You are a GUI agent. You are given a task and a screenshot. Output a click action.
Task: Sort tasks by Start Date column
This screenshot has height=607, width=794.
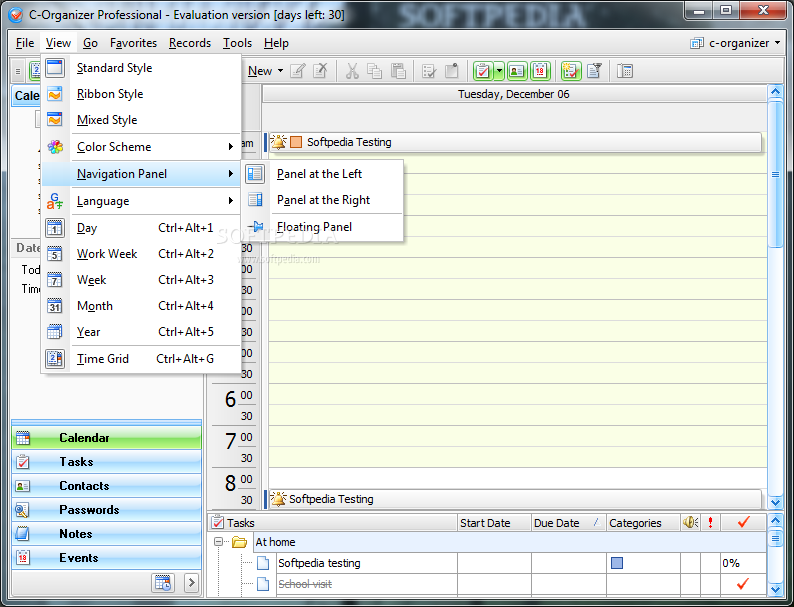pos(494,523)
